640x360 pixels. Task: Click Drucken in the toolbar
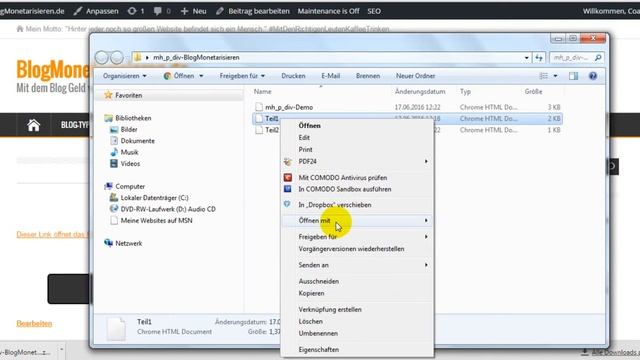tap(293, 76)
